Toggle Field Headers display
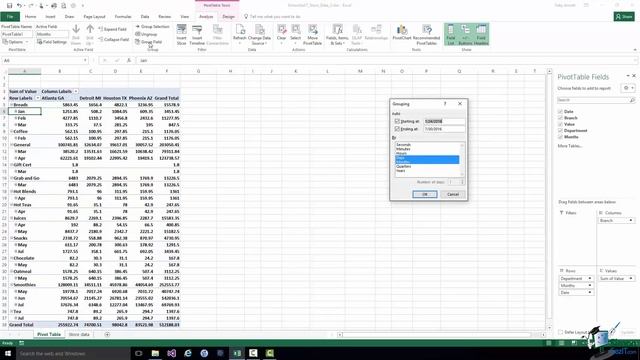The width and height of the screenshot is (640, 360). coord(481,34)
